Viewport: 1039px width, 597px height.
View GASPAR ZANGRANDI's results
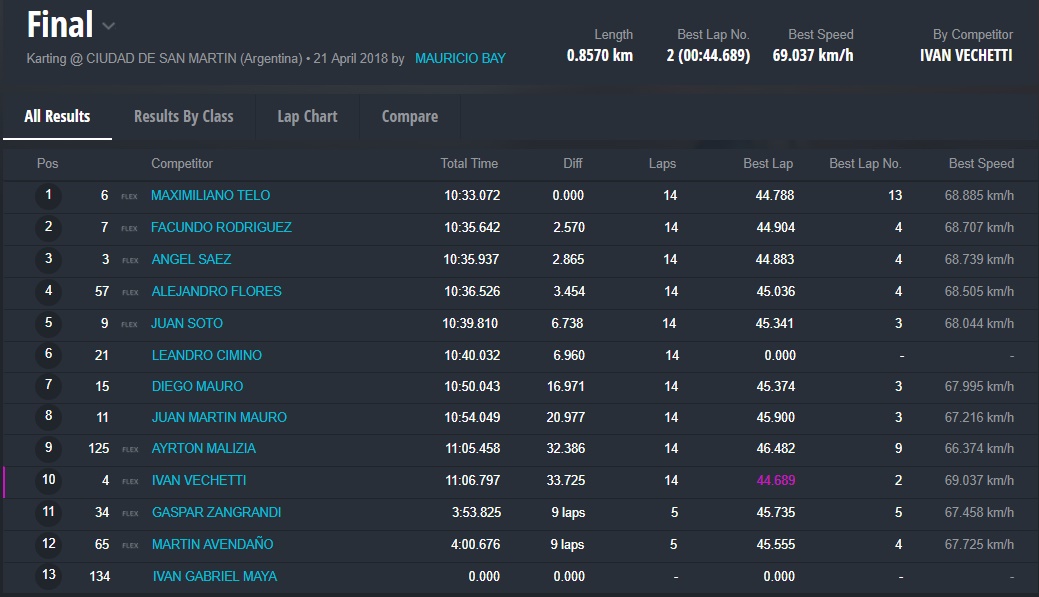click(216, 513)
